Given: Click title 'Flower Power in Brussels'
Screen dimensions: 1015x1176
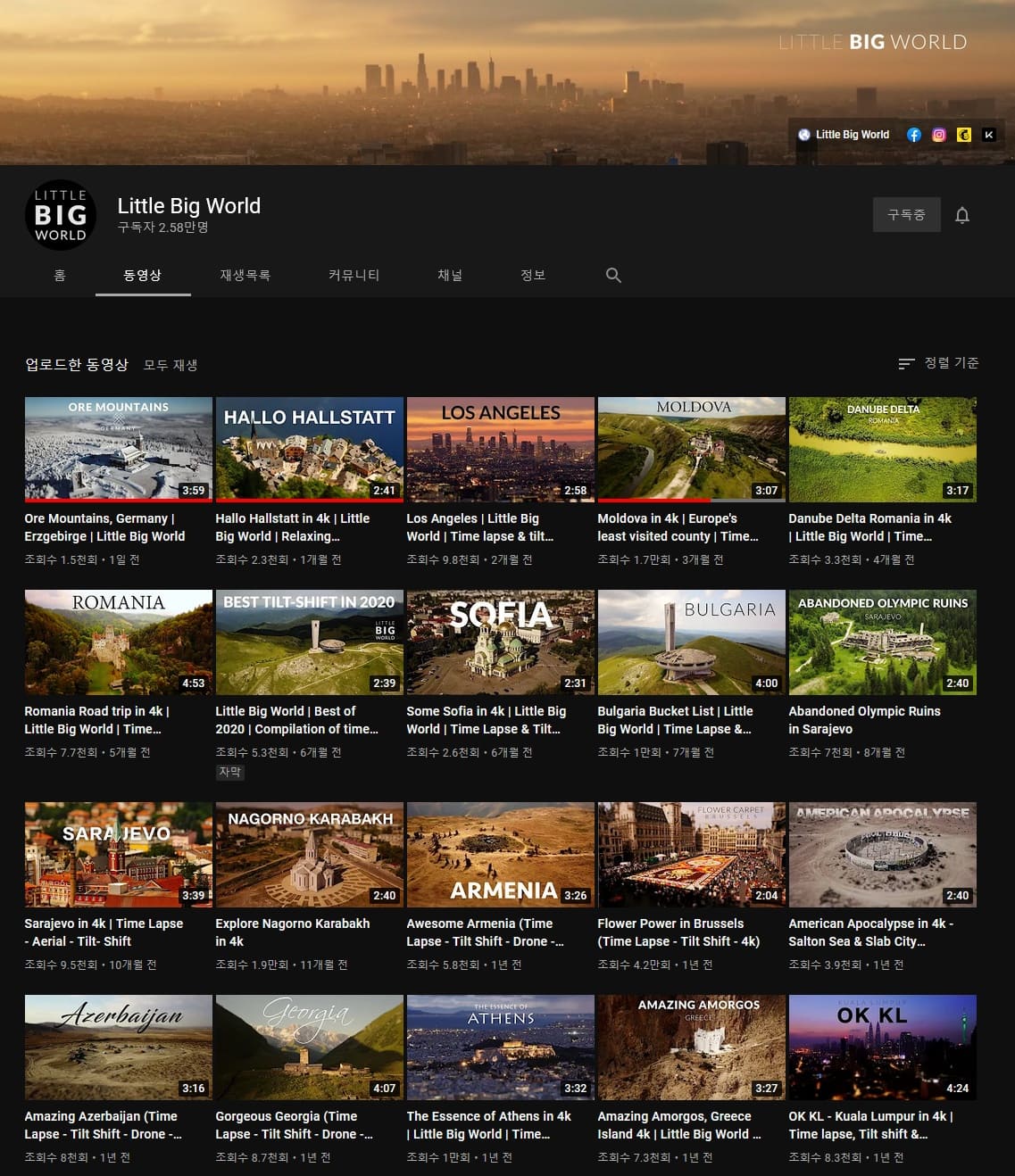Looking at the screenshot, I should pos(679,932).
